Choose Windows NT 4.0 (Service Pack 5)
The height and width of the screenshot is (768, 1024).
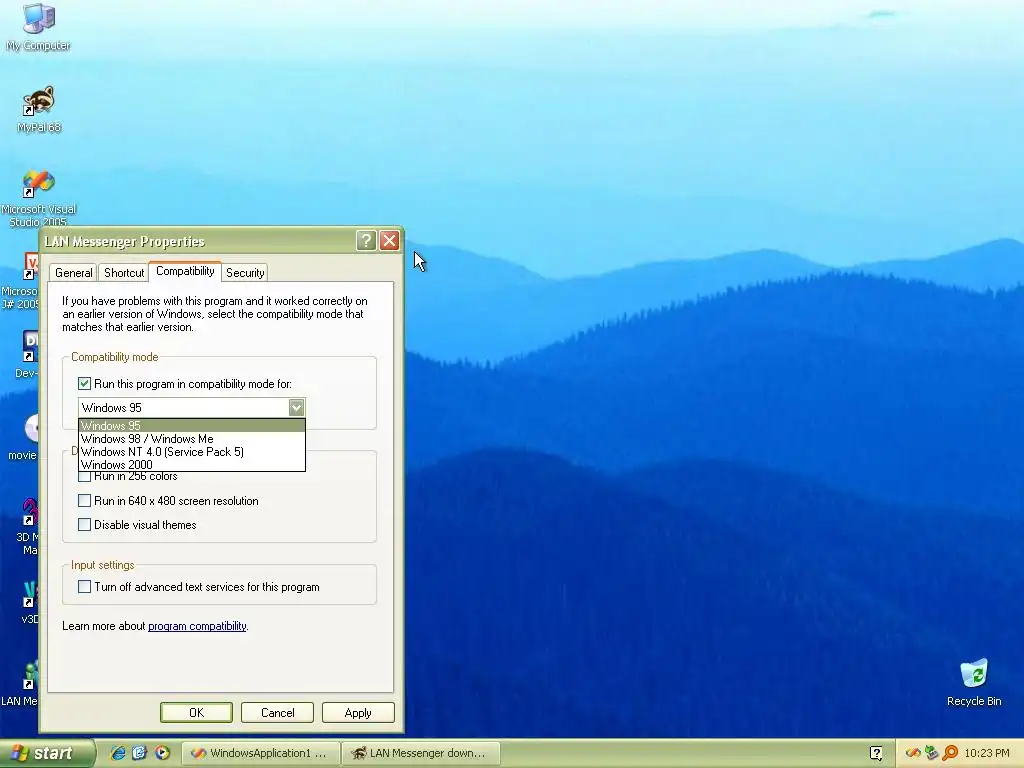(191, 452)
